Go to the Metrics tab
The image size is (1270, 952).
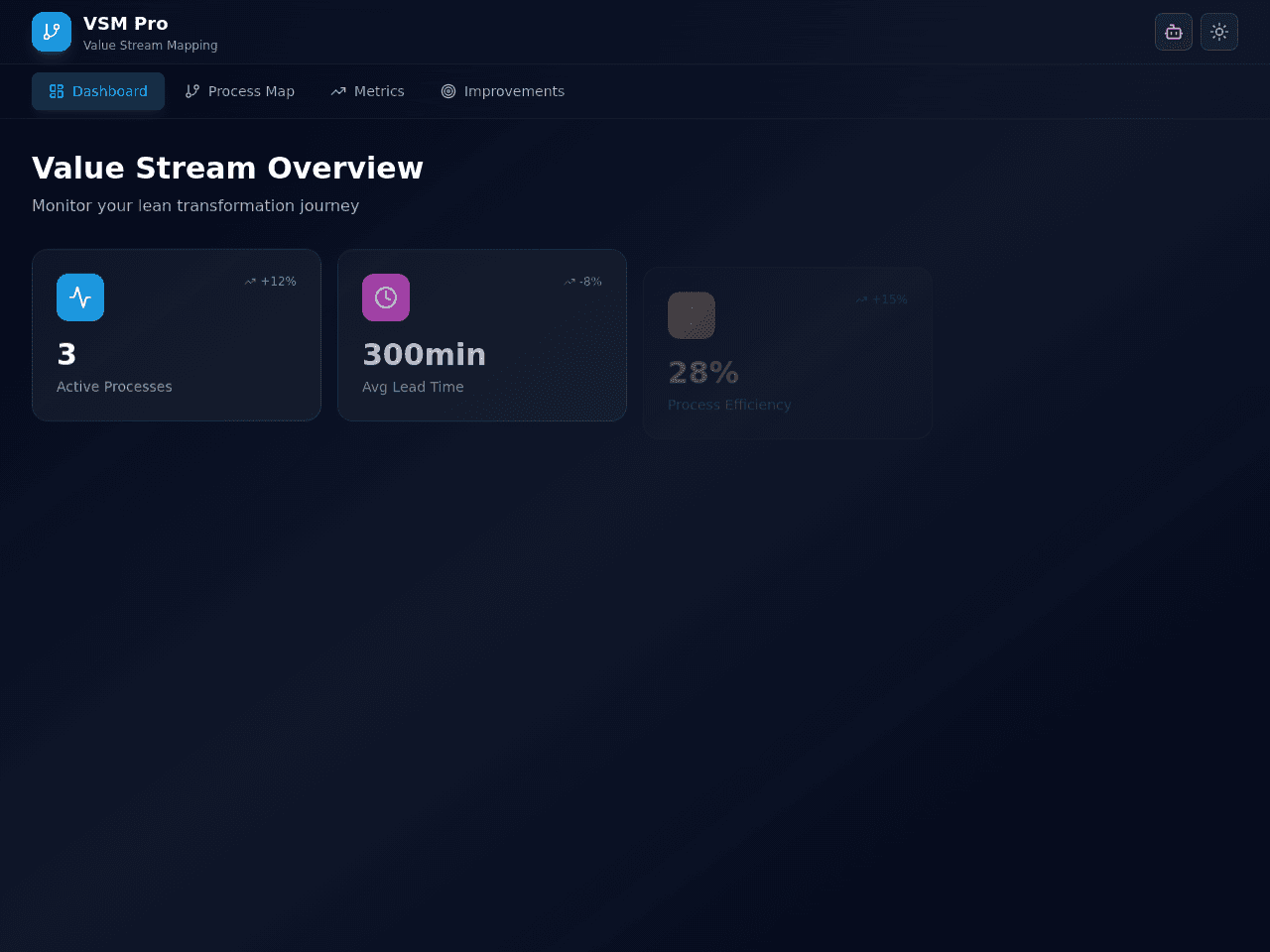[x=367, y=91]
